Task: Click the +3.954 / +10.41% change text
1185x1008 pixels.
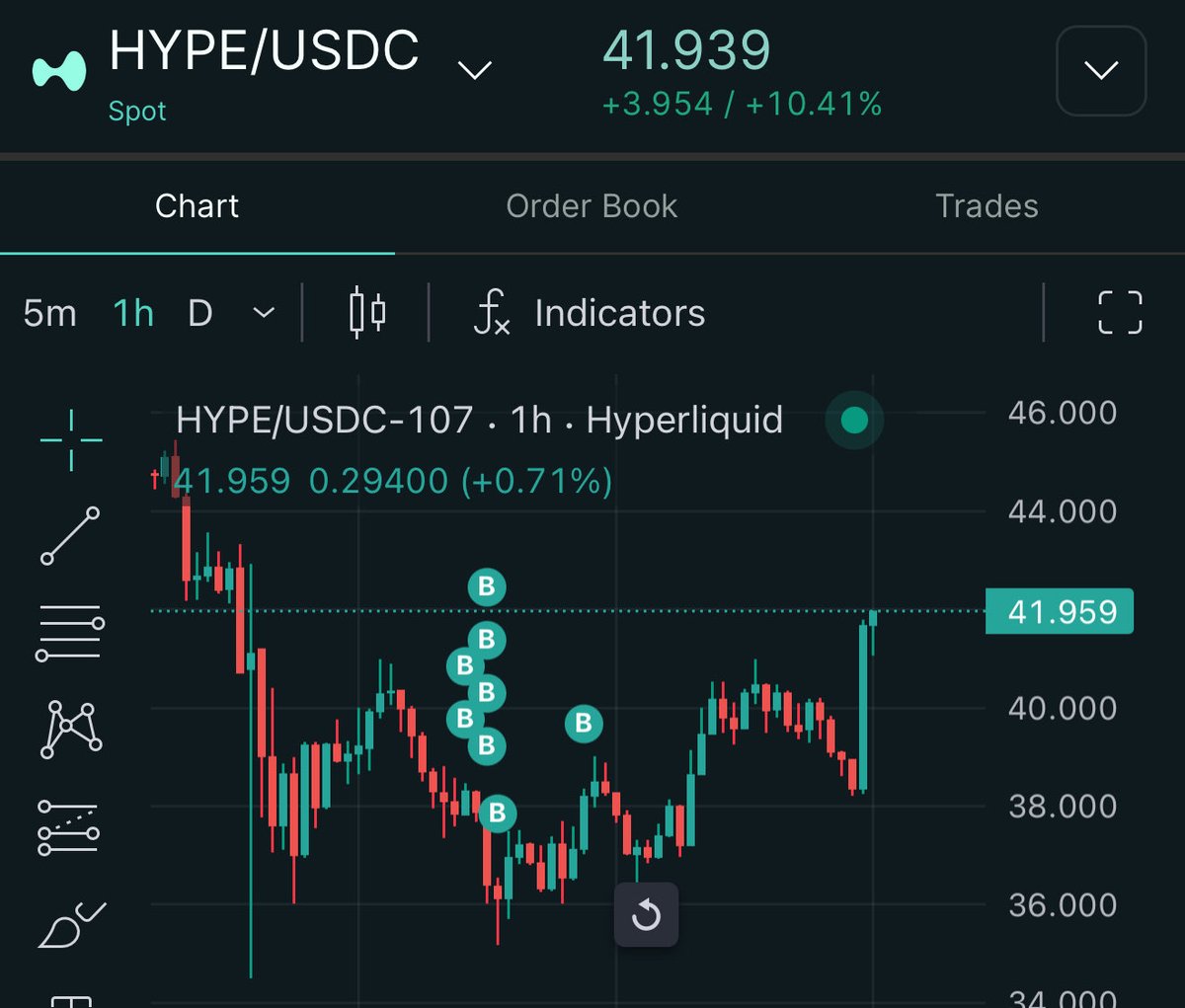Action: pos(742,104)
